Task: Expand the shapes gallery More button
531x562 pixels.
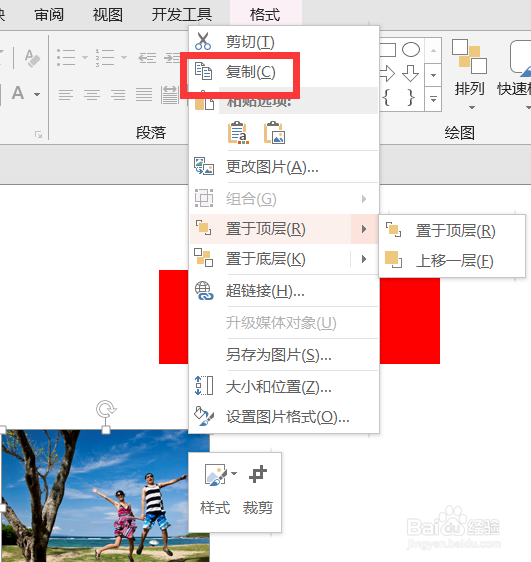Action: coord(433,99)
